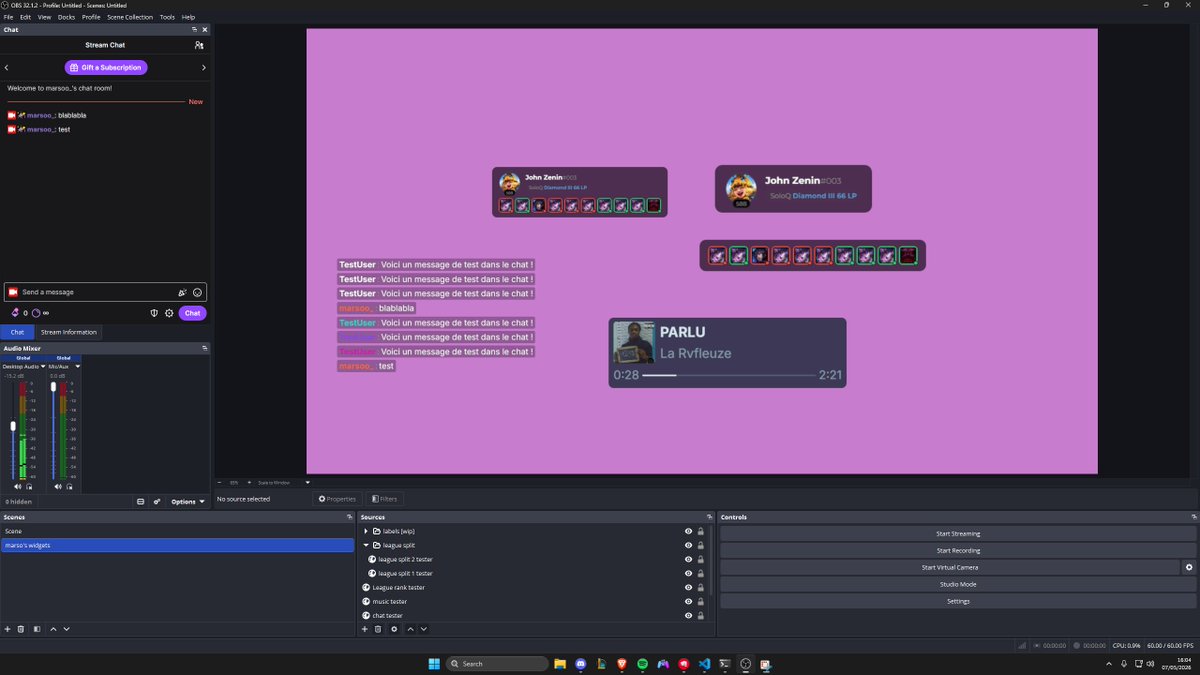Add a new scene with the plus icon

tap(7, 629)
